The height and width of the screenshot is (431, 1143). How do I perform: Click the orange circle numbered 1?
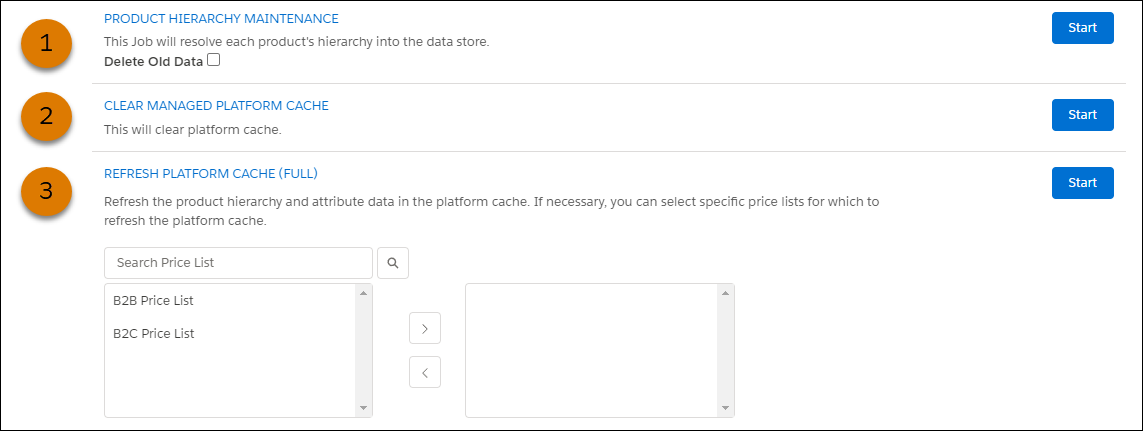click(x=47, y=44)
